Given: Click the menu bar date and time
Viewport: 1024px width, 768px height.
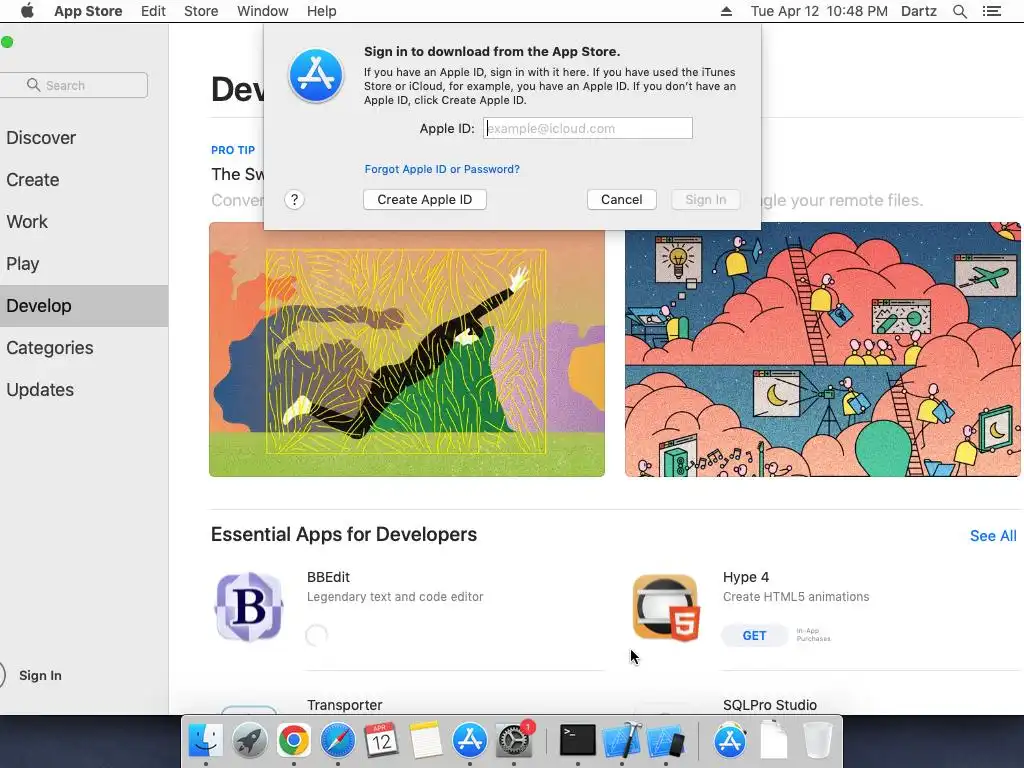Looking at the screenshot, I should point(819,11).
